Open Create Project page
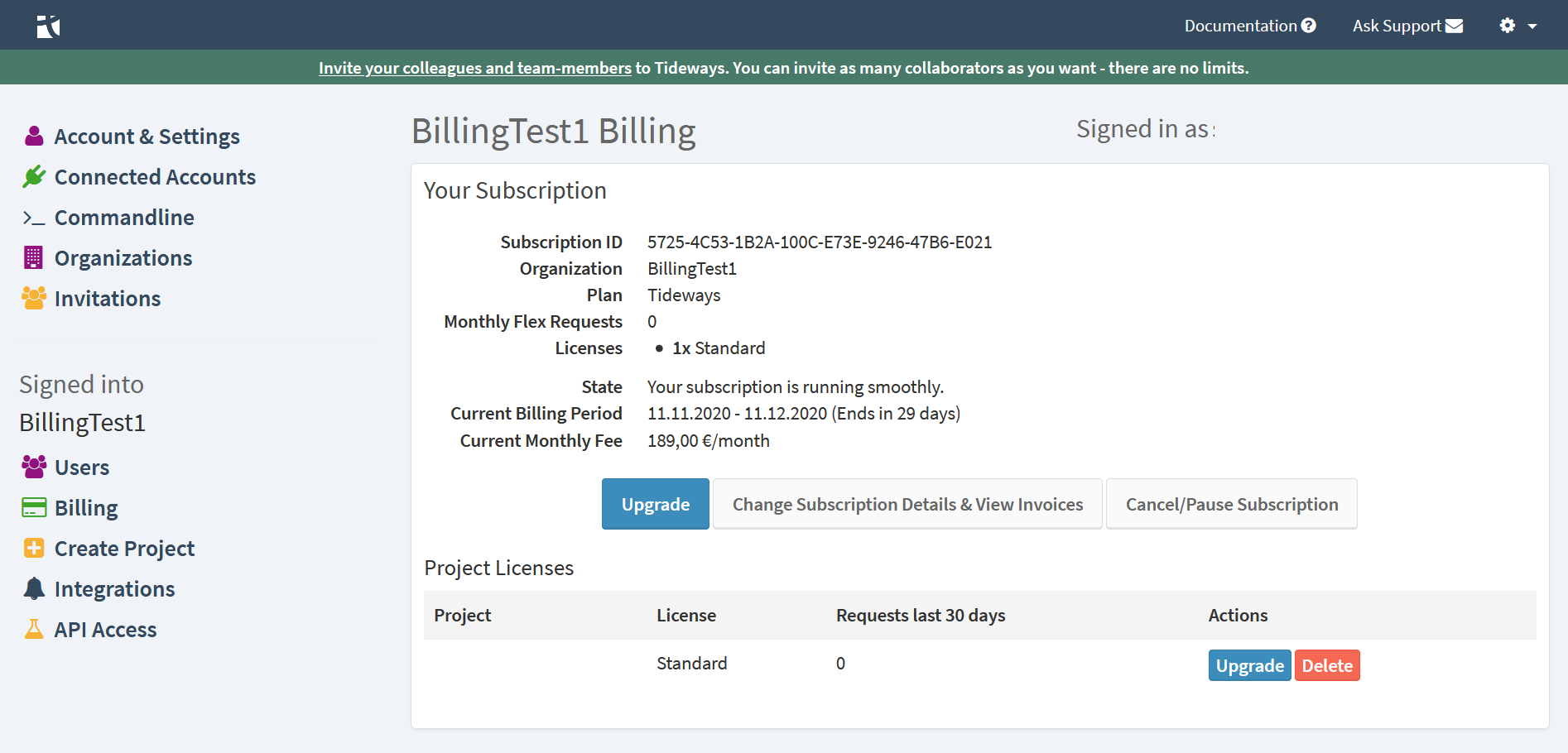 [124, 548]
